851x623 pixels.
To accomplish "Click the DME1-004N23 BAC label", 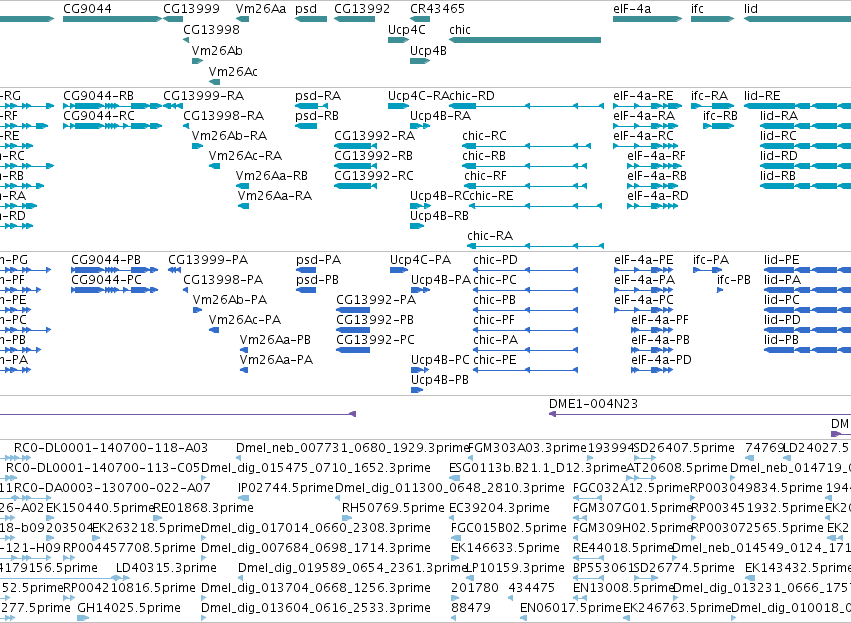I will click(593, 404).
